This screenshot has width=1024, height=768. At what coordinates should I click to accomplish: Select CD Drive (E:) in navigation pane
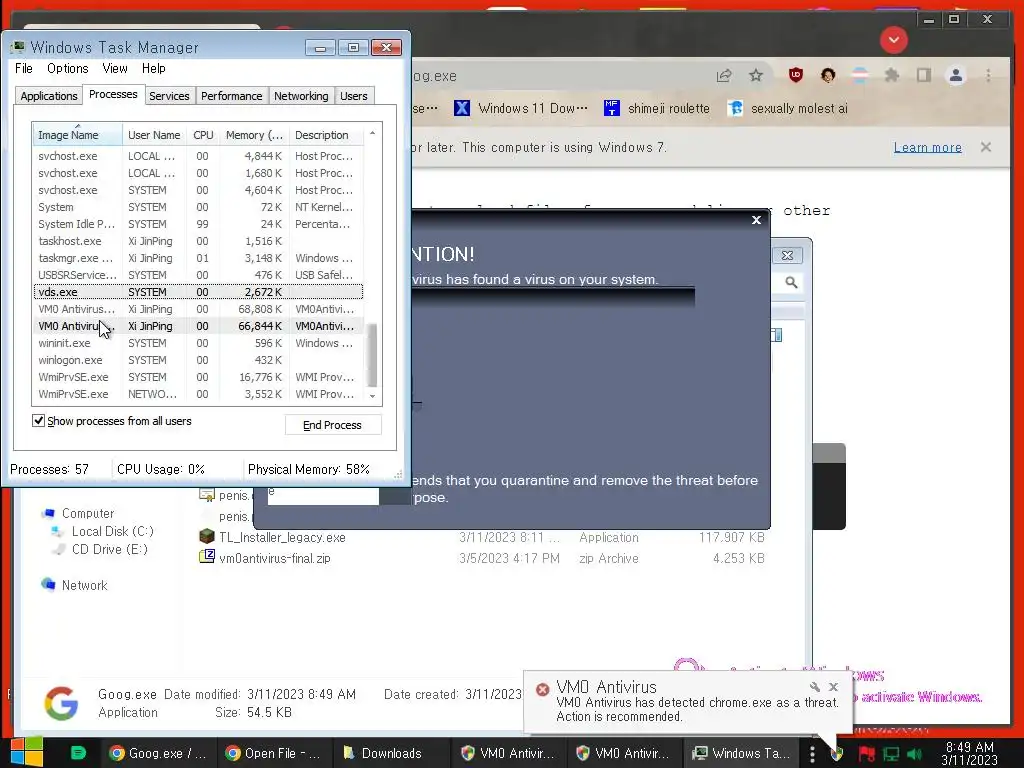point(101,549)
